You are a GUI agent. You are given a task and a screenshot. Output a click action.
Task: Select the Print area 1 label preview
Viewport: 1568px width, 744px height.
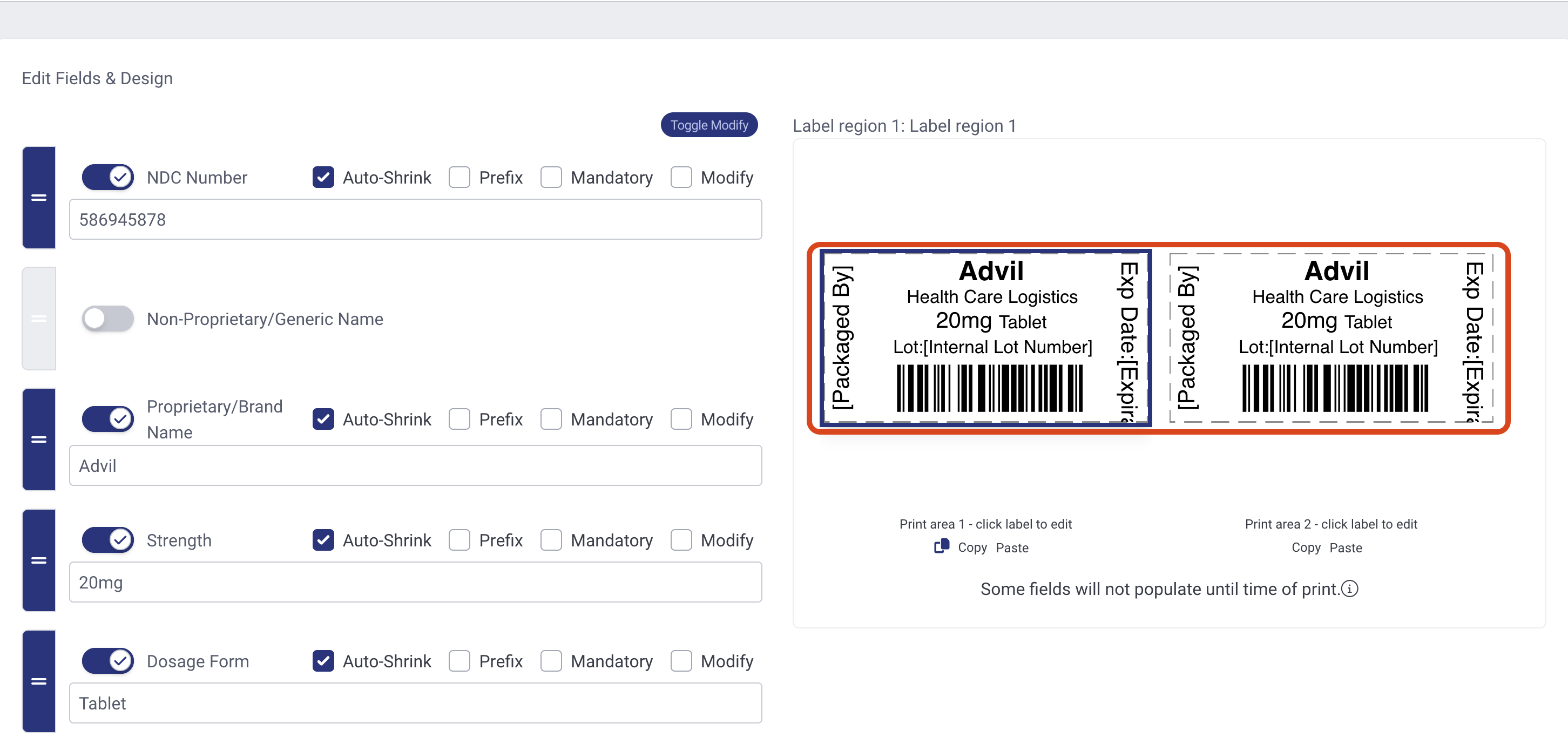coord(985,338)
